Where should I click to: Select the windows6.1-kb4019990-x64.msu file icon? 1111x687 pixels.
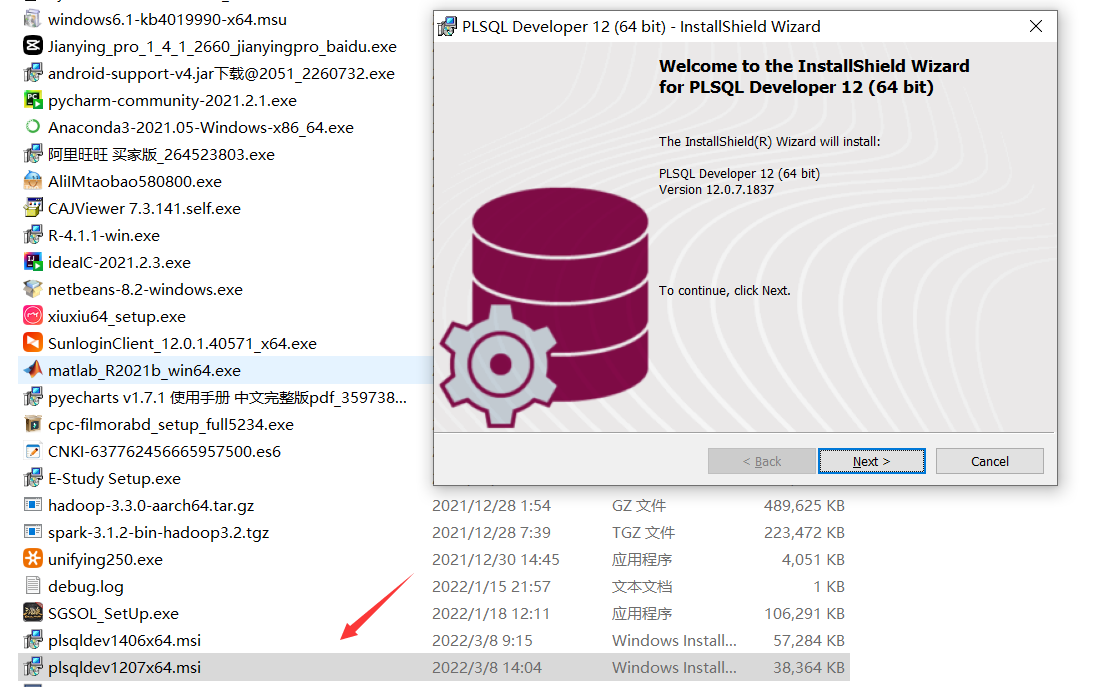pyautogui.click(x=33, y=19)
